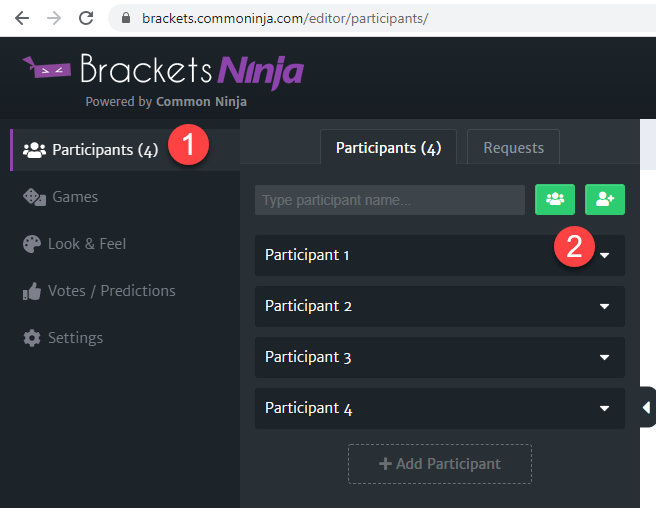Collapse the editor side panel arrow

pos(647,407)
